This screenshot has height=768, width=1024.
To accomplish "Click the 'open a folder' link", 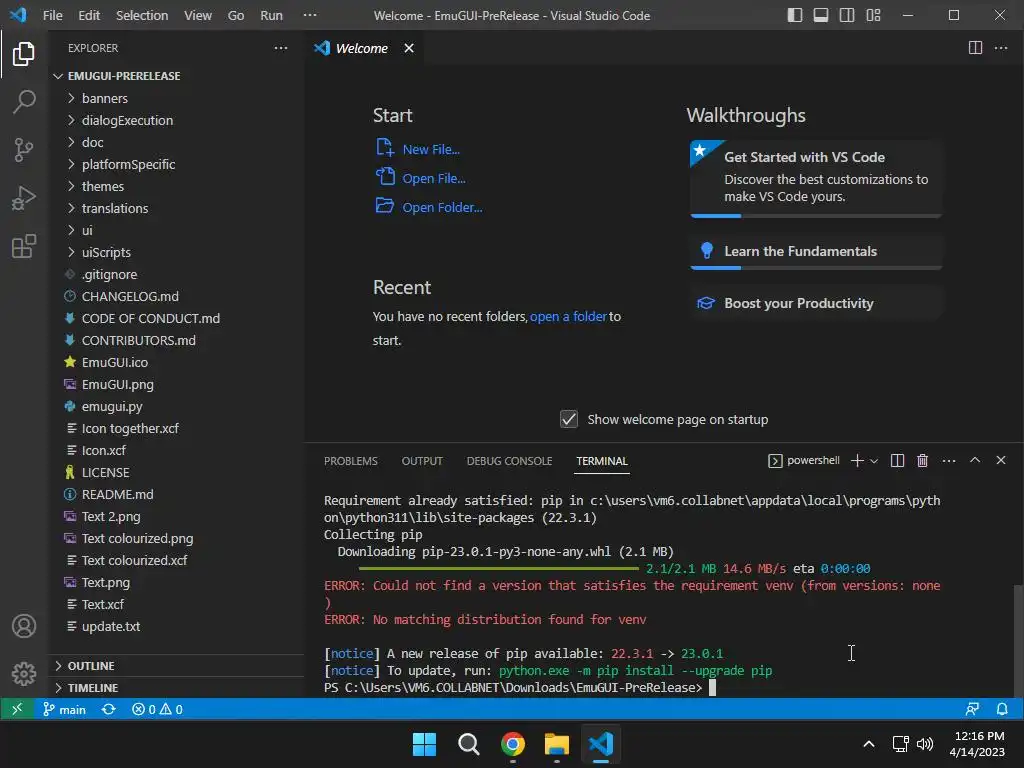I will pyautogui.click(x=568, y=317).
